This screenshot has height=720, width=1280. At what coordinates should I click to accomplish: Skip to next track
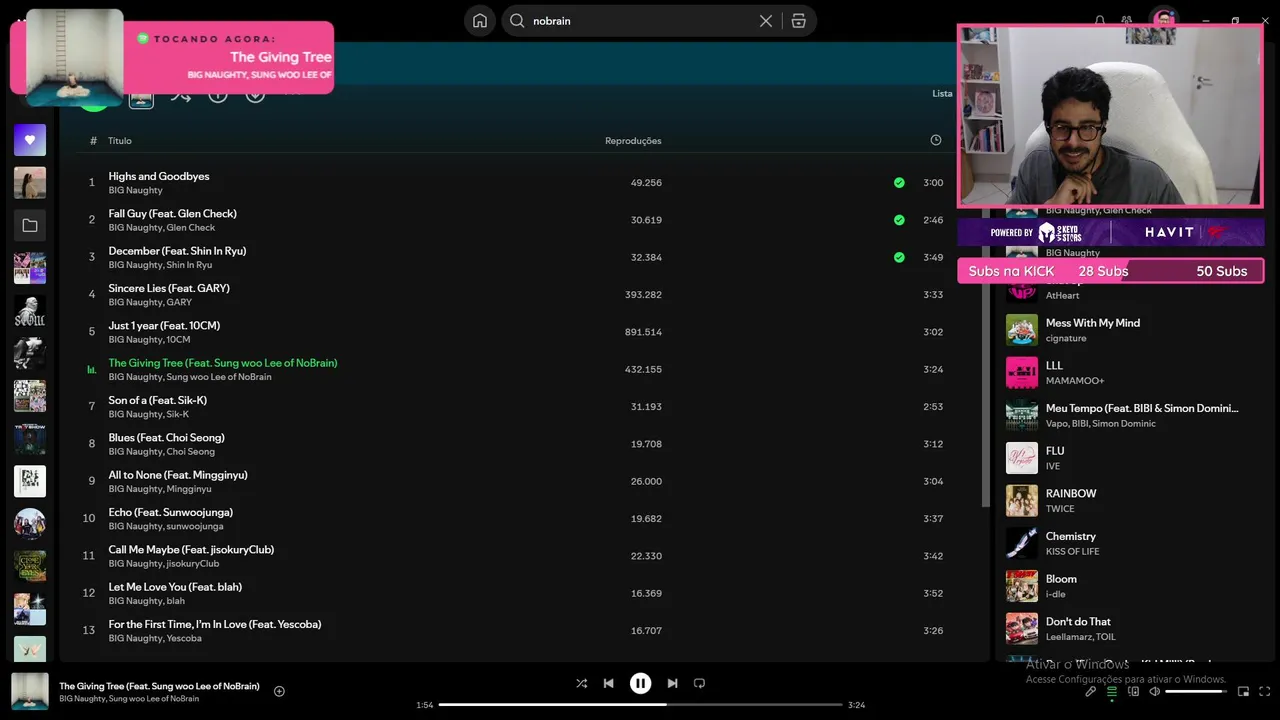[672, 684]
